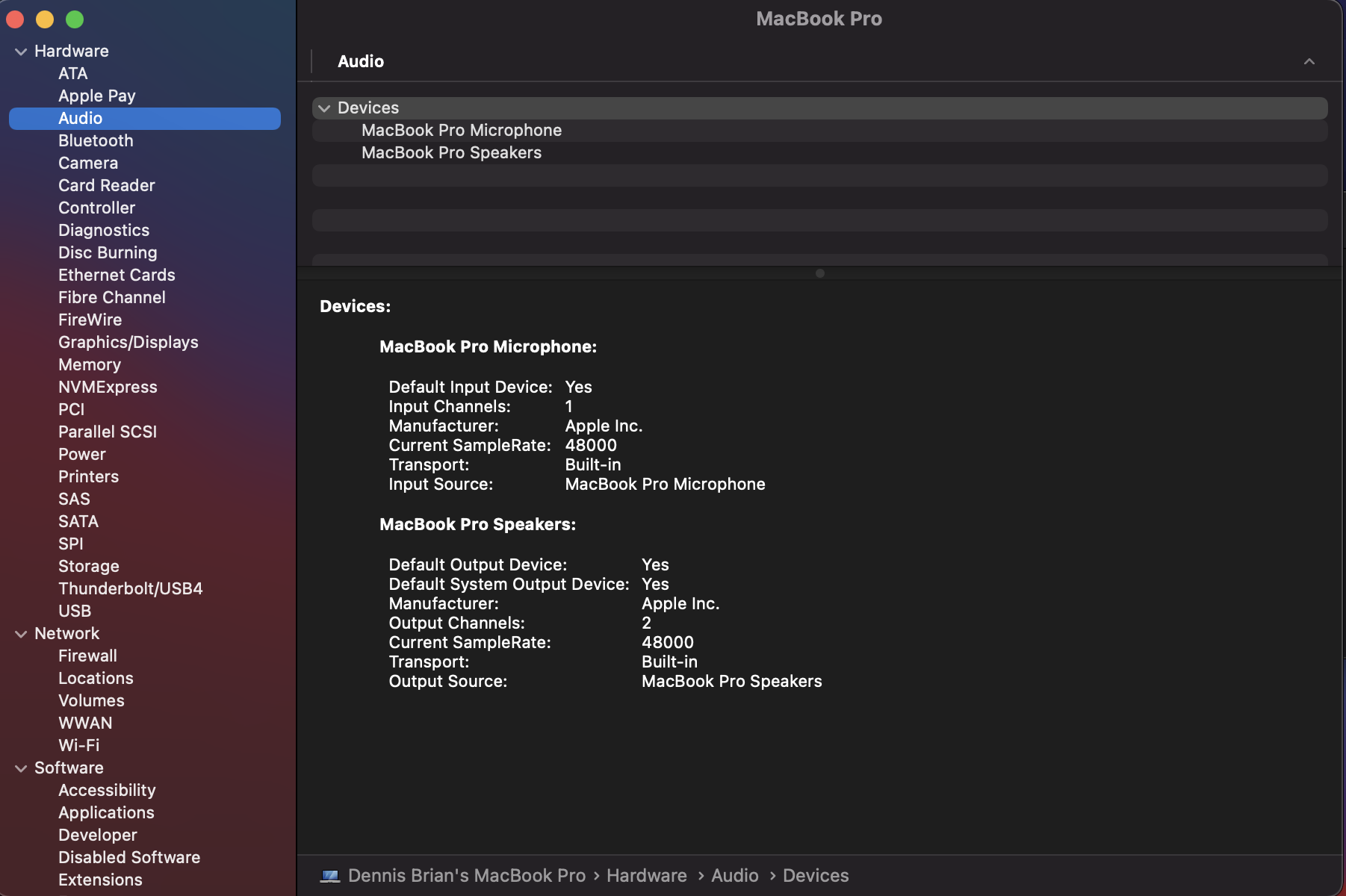Click the "Default Input Device:" label
The image size is (1346, 896).
[x=471, y=387]
